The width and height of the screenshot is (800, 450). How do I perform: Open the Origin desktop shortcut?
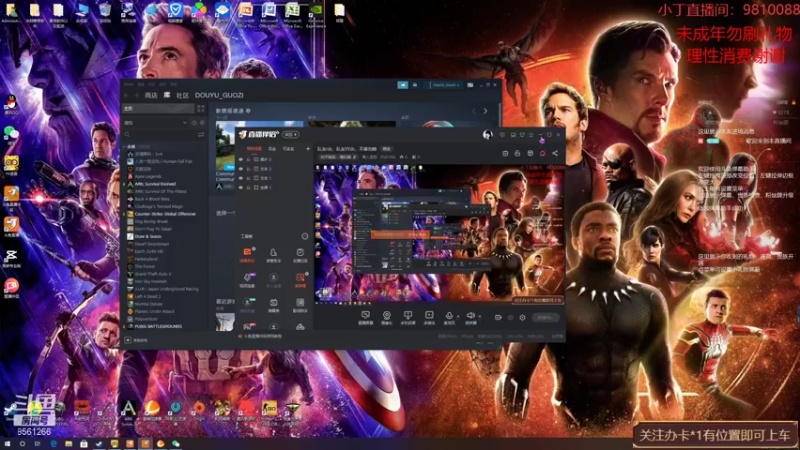click(x=199, y=412)
